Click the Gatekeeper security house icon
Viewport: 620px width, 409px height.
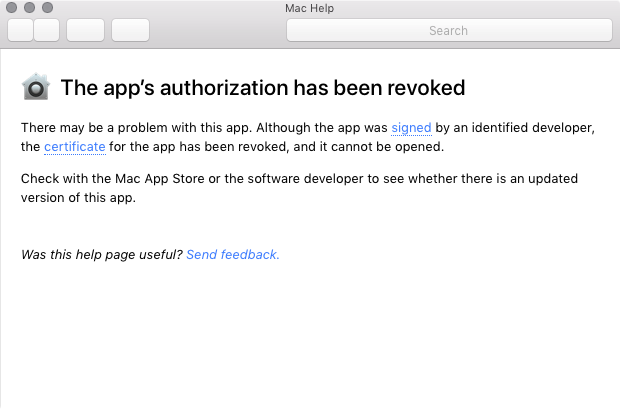click(35, 87)
